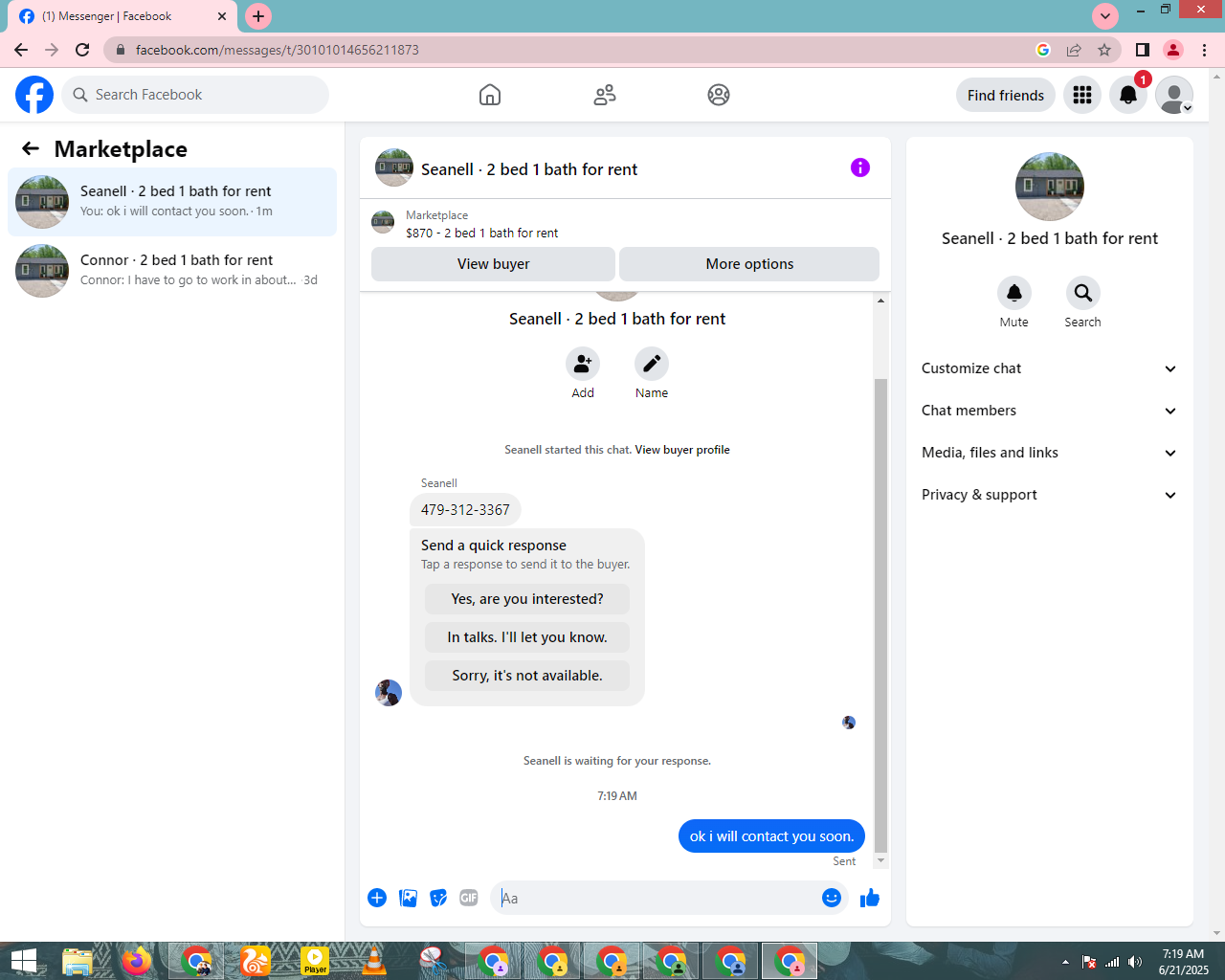The width and height of the screenshot is (1225, 980).
Task: Show hidden system tray icons
Action: click(x=1065, y=962)
